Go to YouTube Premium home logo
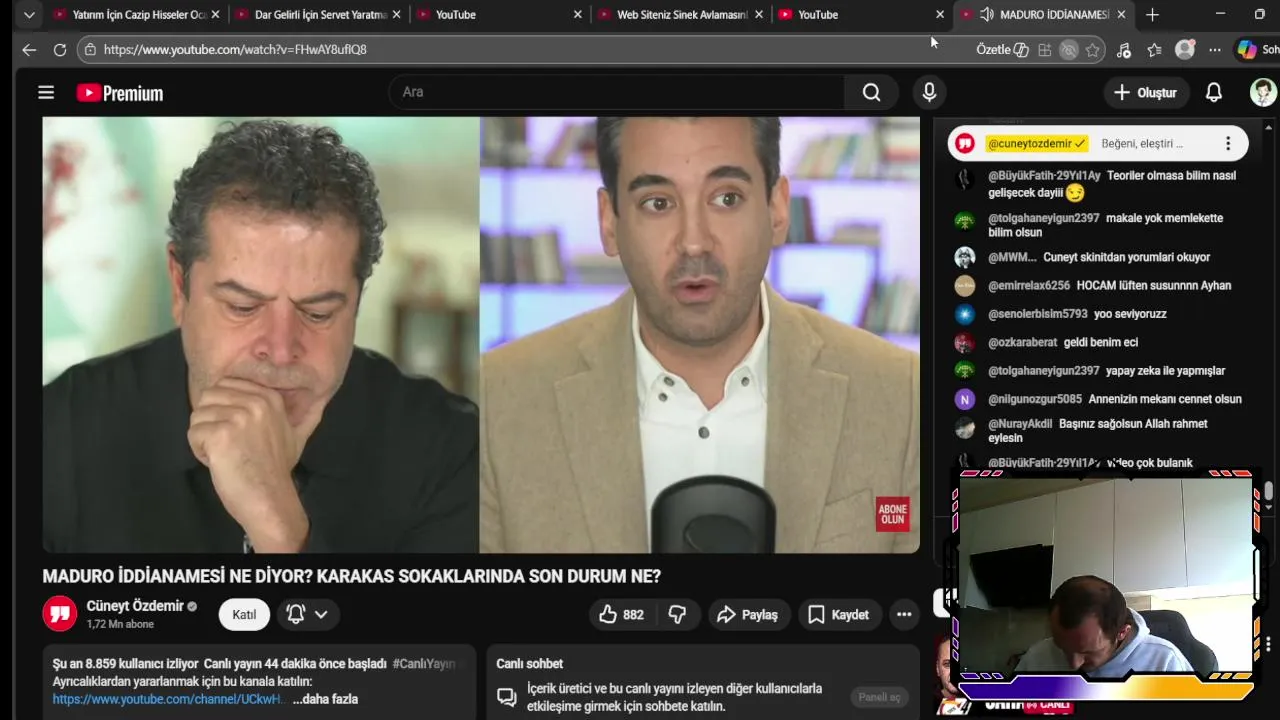Screen dimensions: 1280x720 (120, 93)
